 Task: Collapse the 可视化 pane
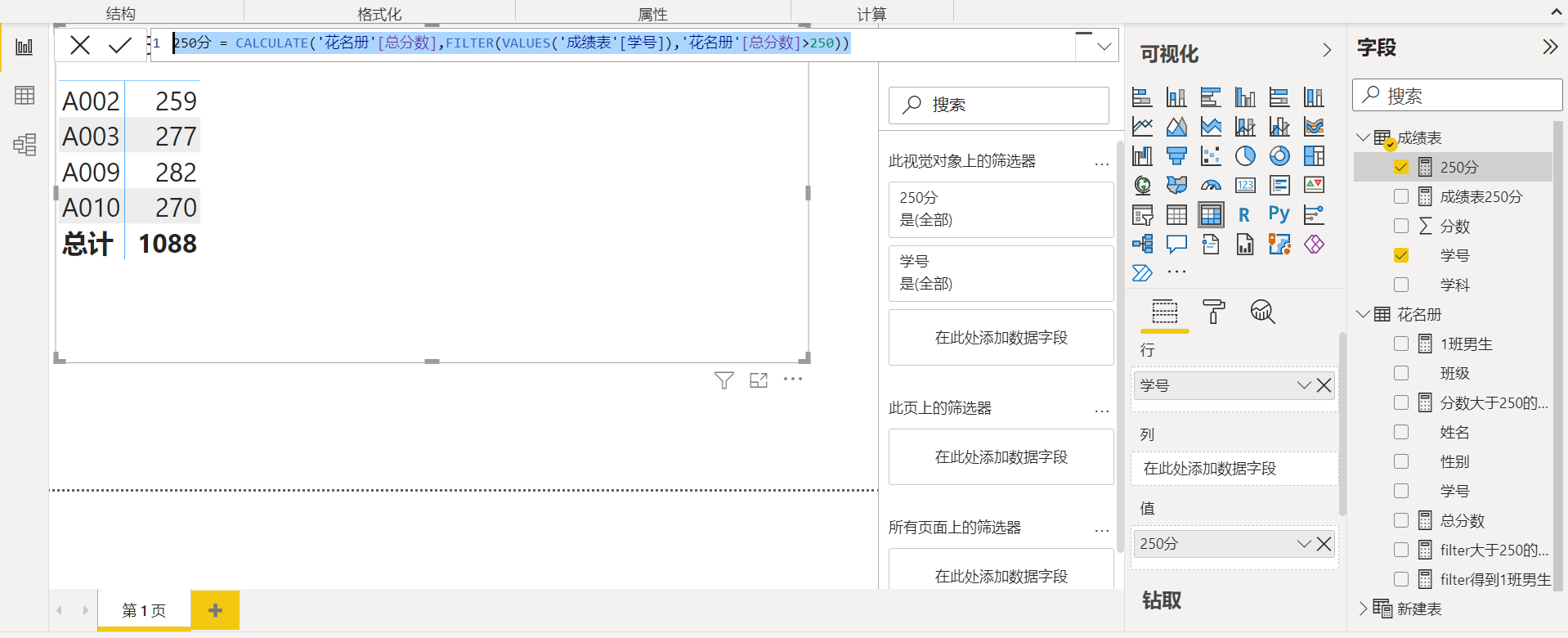point(1327,51)
